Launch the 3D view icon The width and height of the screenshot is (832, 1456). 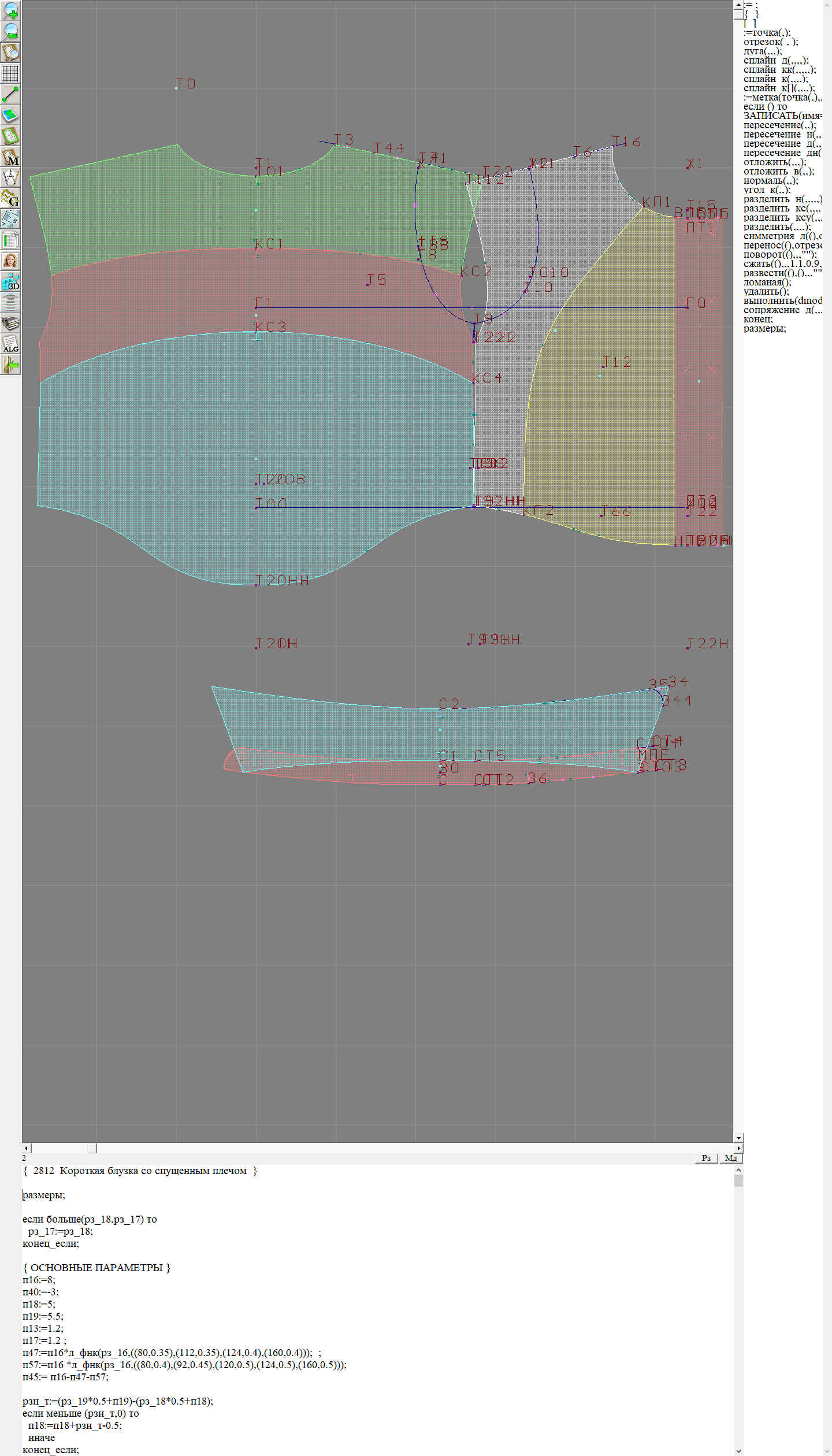coord(10,282)
